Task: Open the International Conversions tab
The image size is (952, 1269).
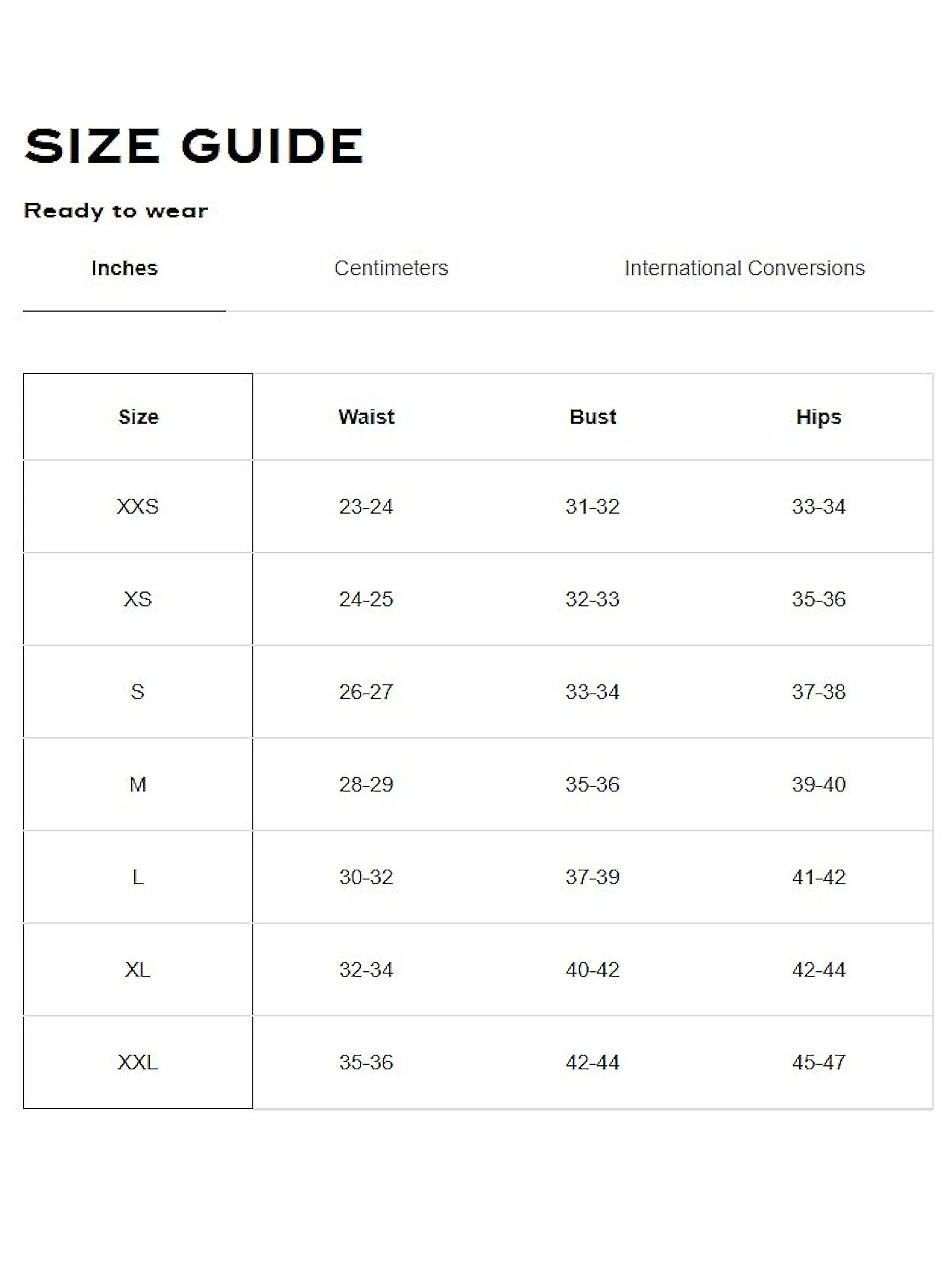Action: tap(744, 268)
